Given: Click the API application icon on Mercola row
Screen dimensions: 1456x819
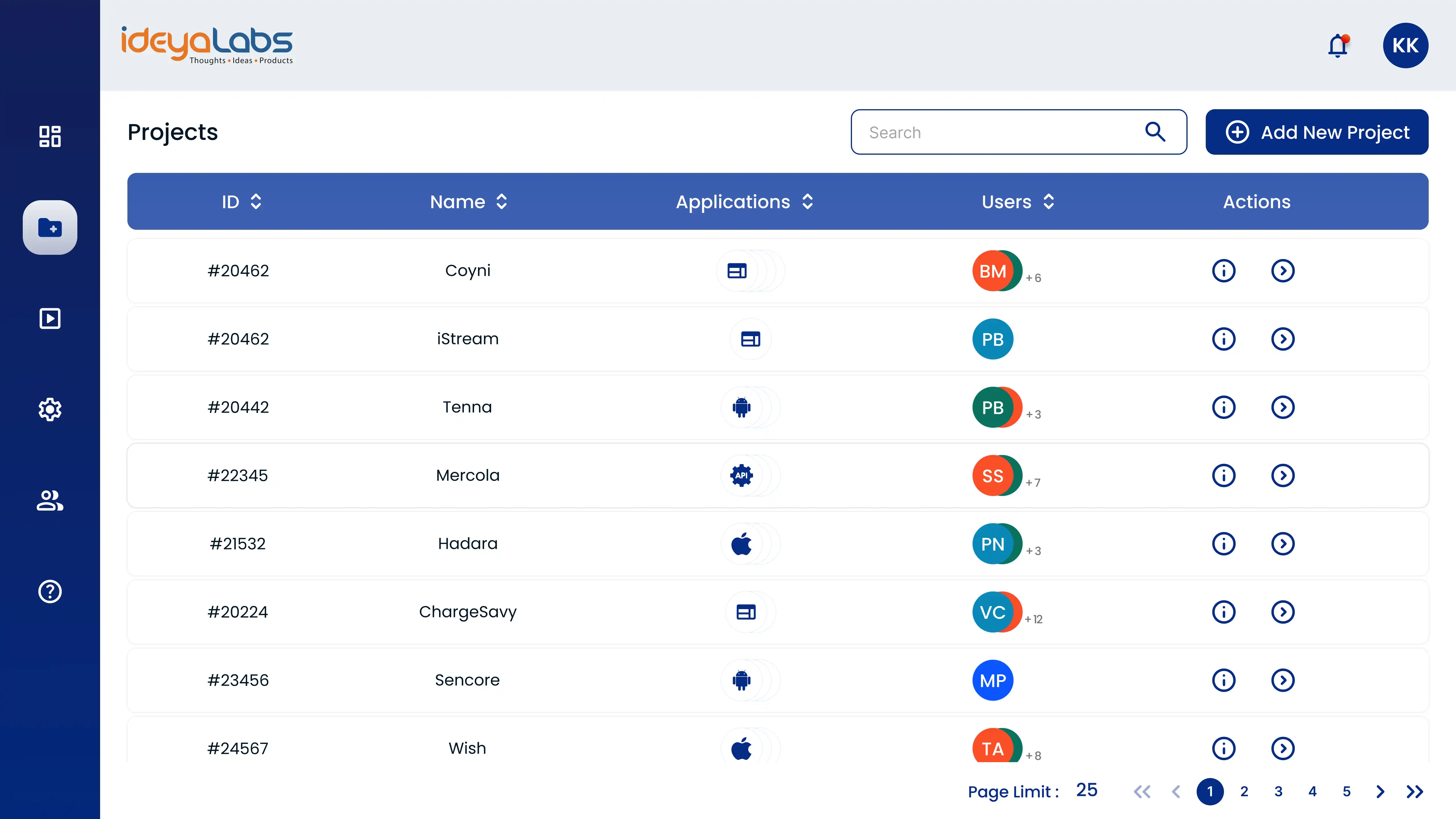Looking at the screenshot, I should tap(741, 475).
